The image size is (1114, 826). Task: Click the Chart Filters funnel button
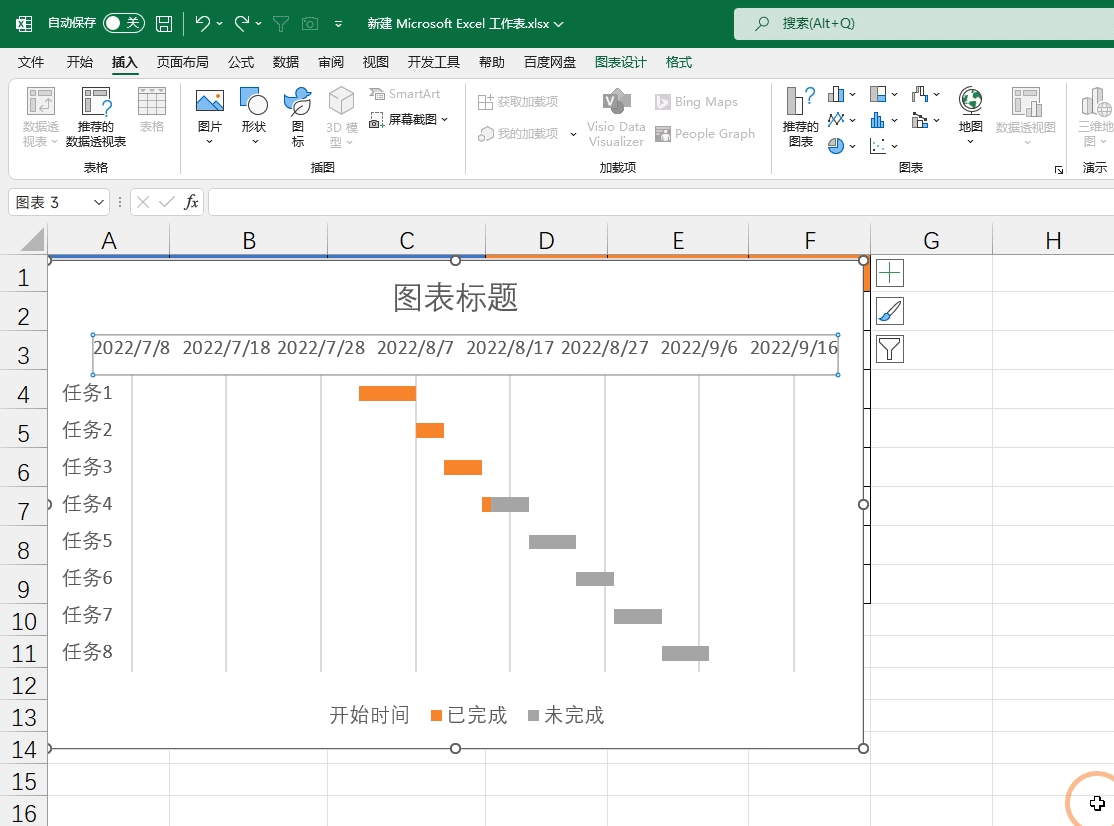(889, 349)
